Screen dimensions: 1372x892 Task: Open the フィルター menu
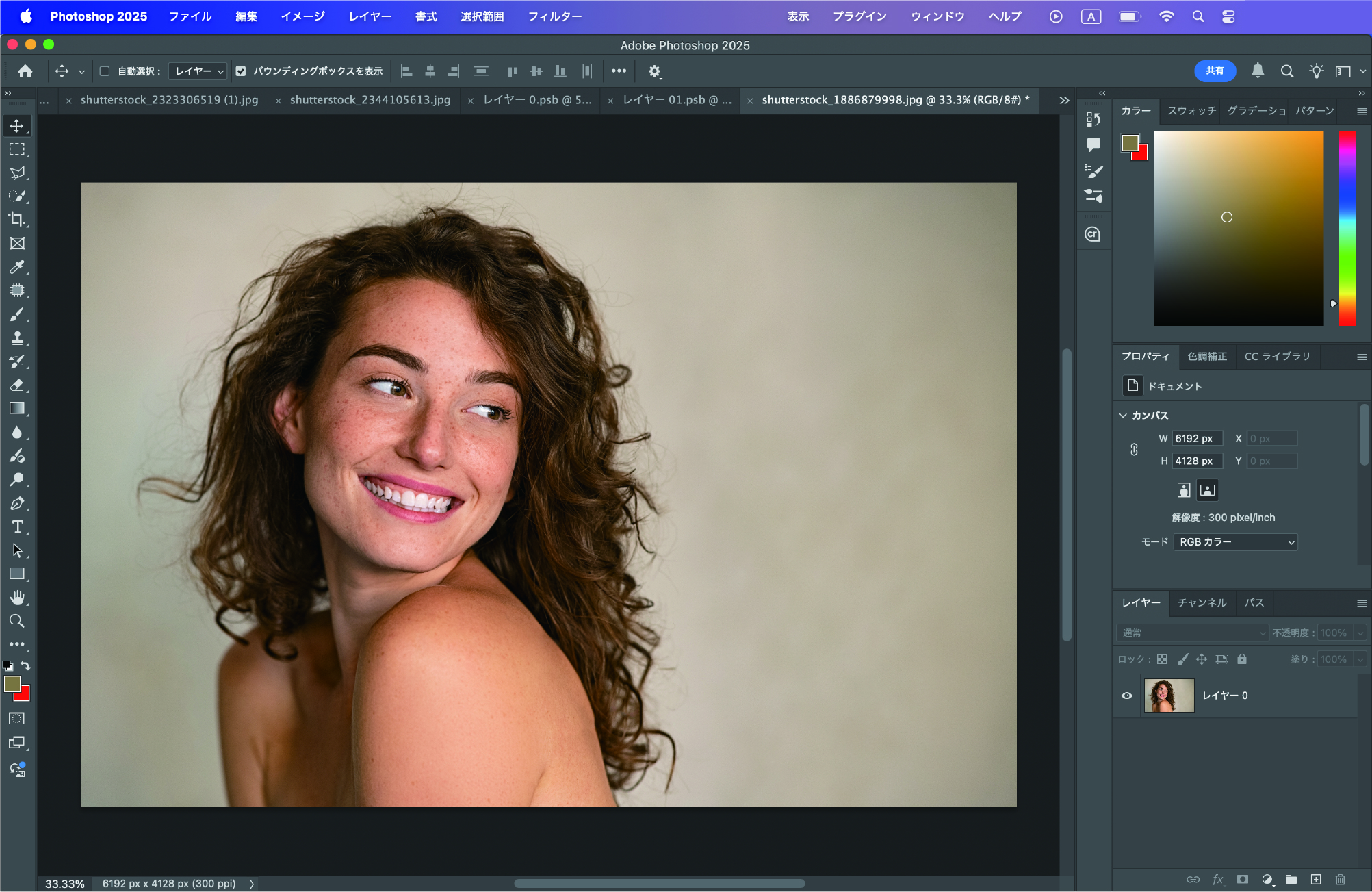[x=554, y=16]
